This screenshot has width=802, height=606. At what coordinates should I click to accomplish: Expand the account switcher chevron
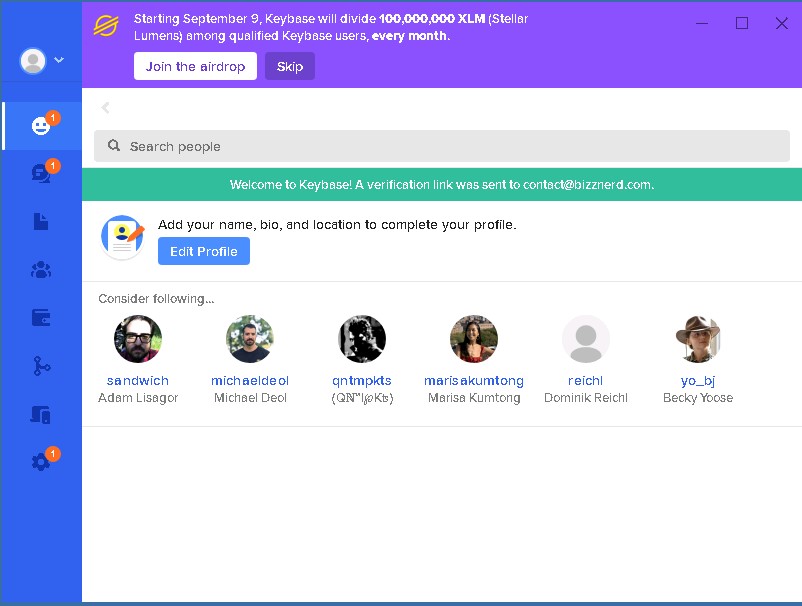pos(59,60)
